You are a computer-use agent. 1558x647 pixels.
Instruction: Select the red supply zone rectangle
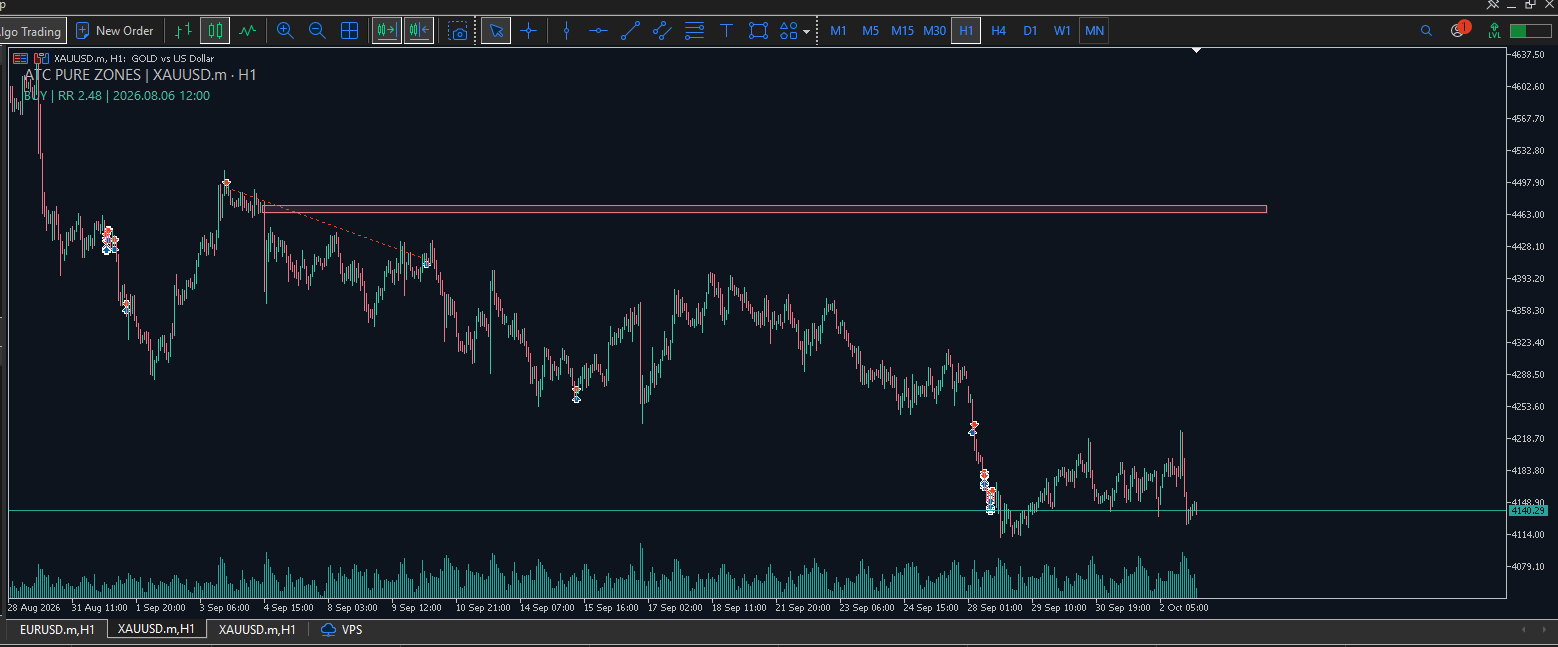tap(765, 209)
